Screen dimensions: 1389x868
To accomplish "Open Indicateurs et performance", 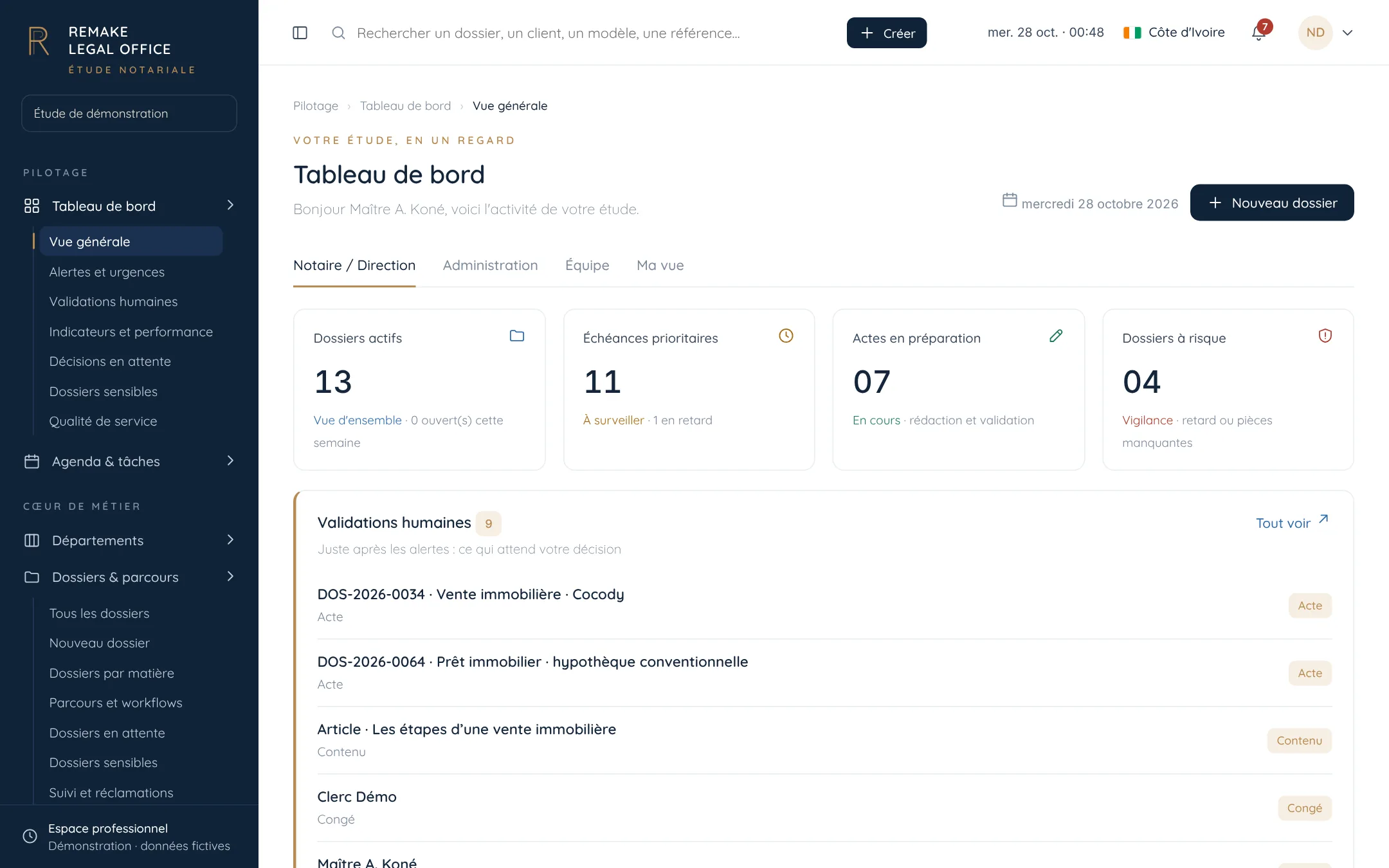I will pos(131,332).
